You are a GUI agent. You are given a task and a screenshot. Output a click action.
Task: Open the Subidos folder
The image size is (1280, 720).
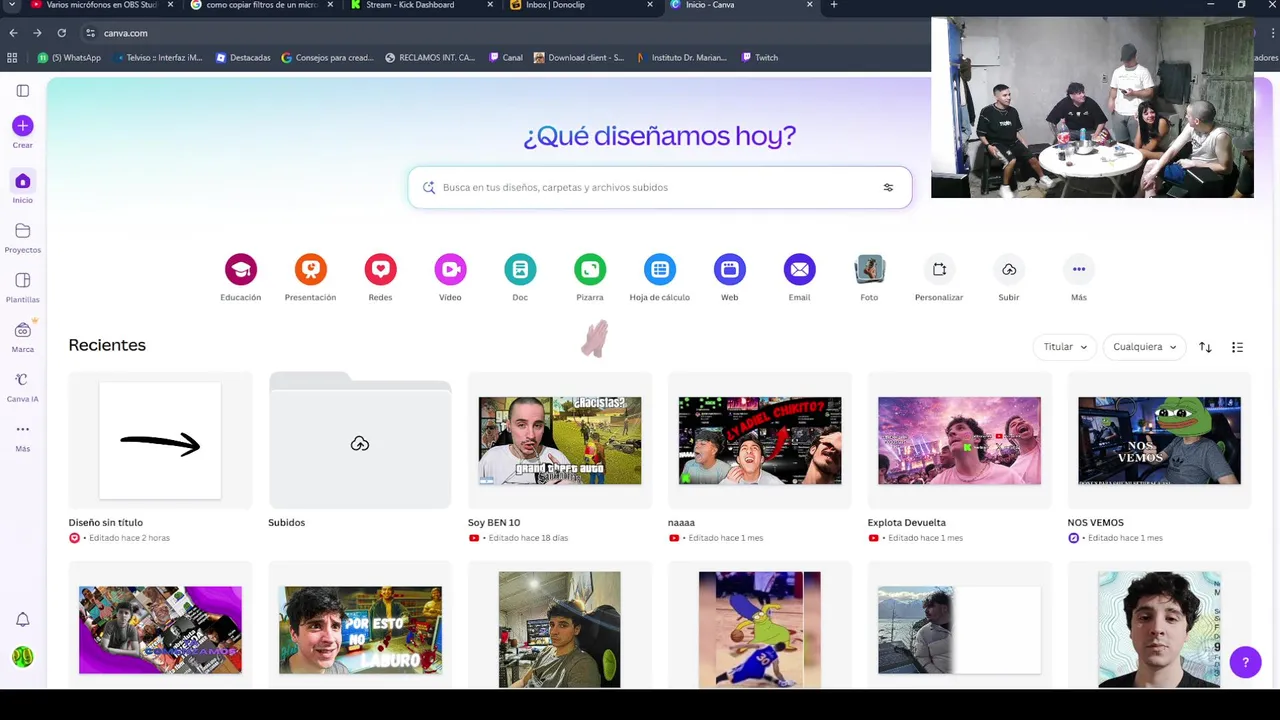[x=360, y=440]
